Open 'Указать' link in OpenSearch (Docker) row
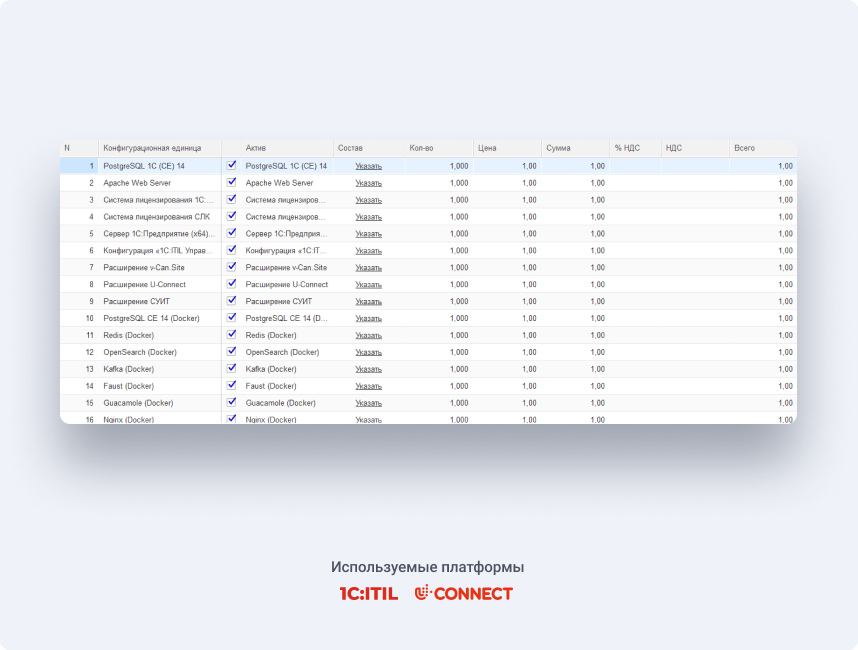The width and height of the screenshot is (858, 650). tap(368, 352)
